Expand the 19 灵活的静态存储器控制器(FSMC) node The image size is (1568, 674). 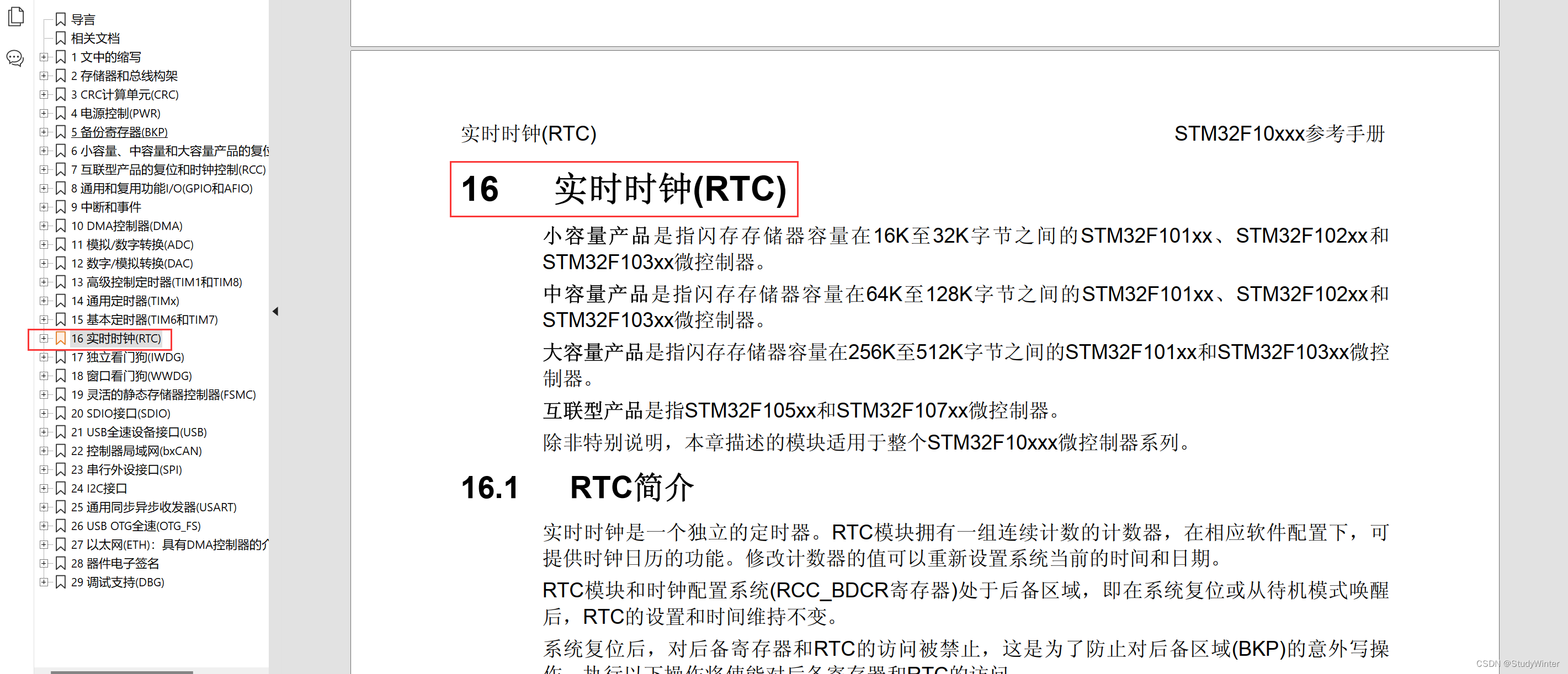pyautogui.click(x=44, y=394)
